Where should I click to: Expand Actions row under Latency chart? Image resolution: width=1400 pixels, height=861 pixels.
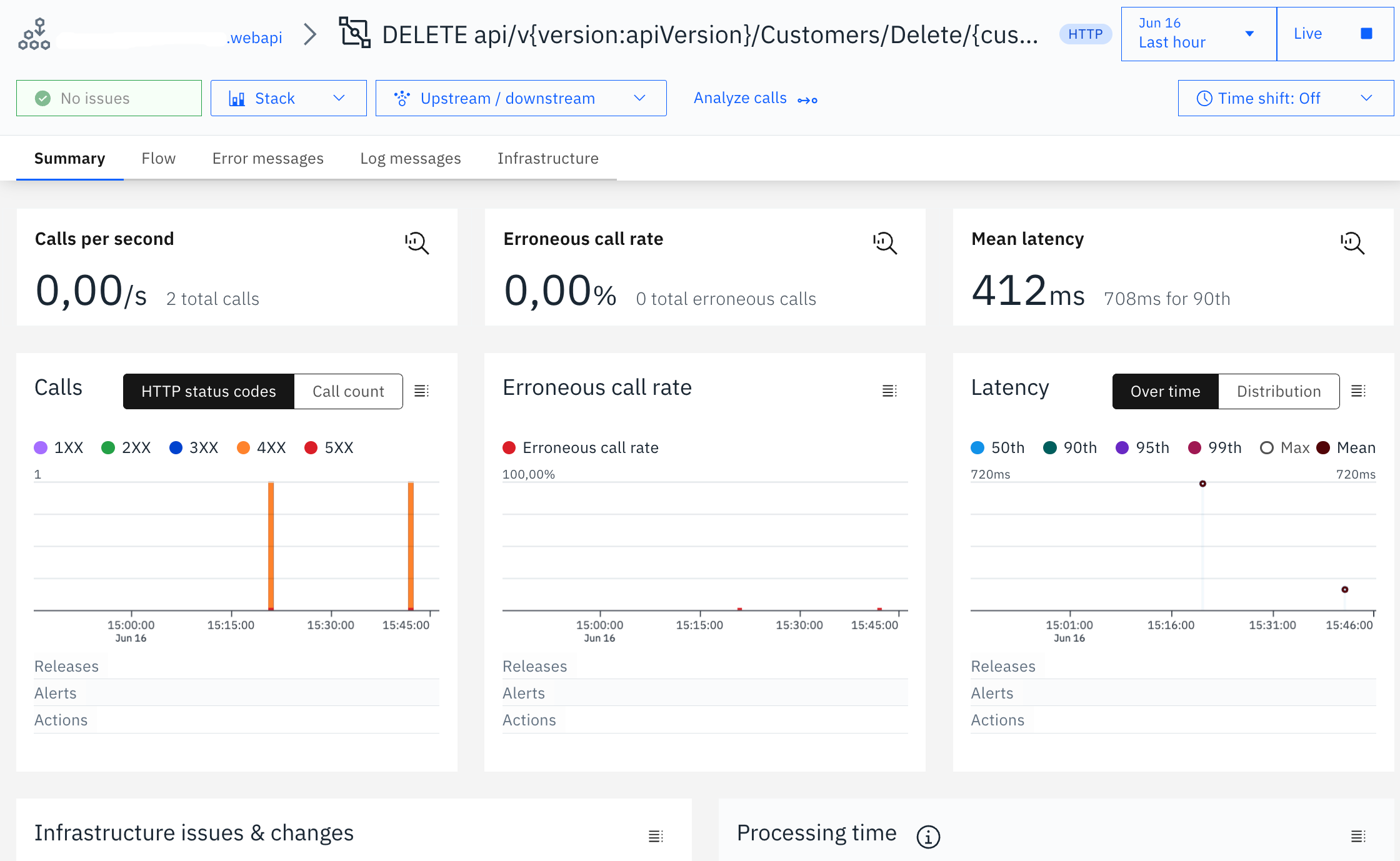1173,720
